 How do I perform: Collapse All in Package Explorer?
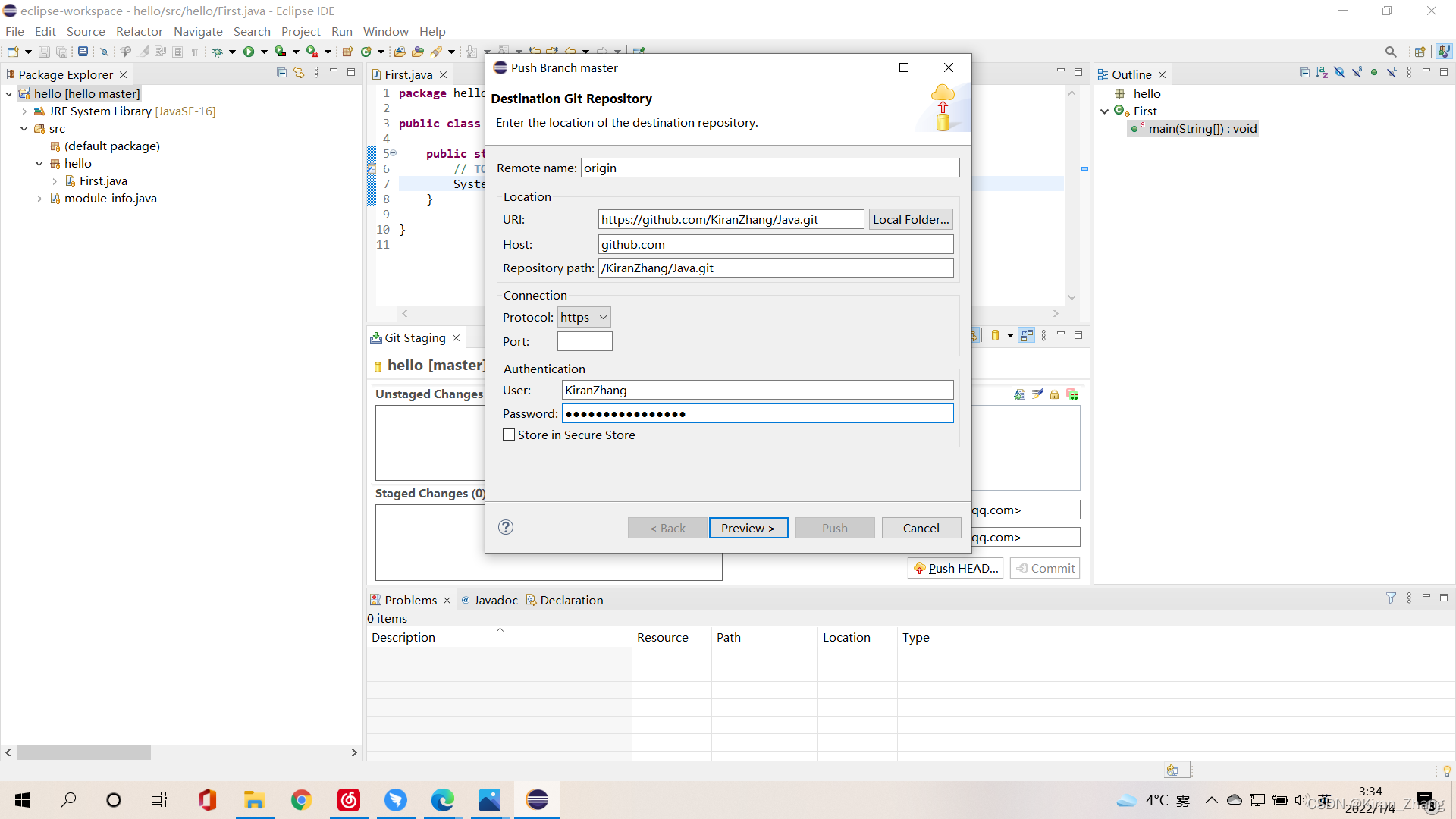[281, 72]
